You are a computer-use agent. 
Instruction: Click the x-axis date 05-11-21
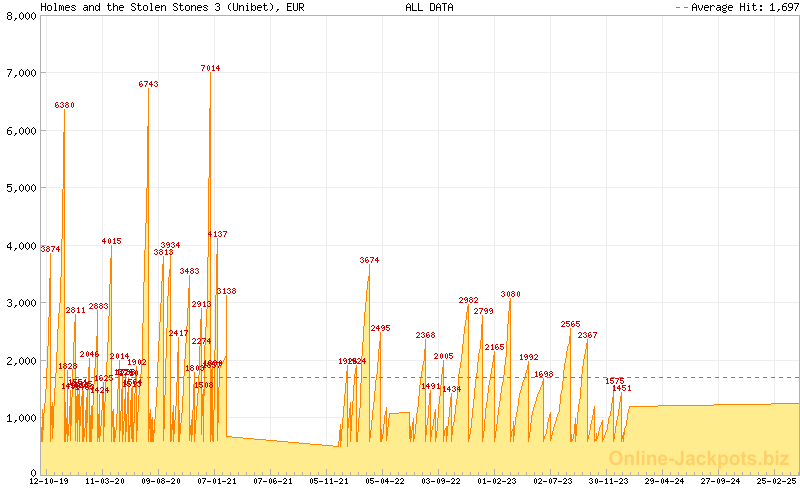pyautogui.click(x=329, y=481)
